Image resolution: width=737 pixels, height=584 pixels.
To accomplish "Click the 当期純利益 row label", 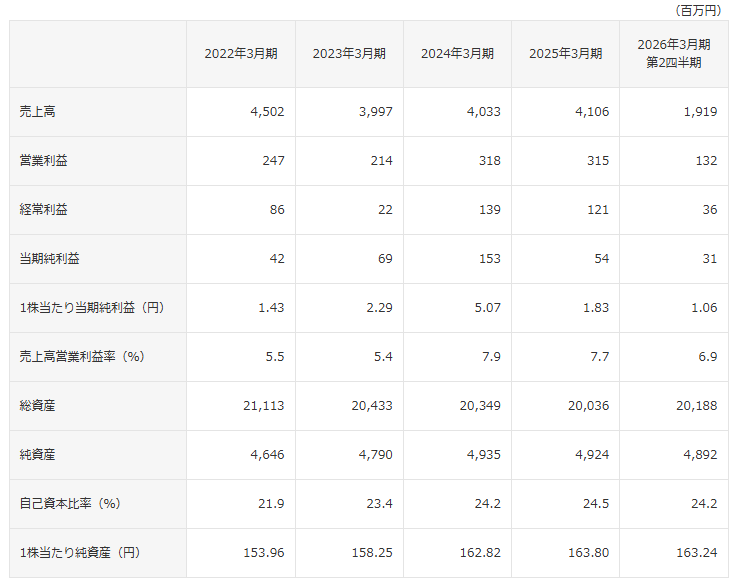I will click(x=50, y=259).
